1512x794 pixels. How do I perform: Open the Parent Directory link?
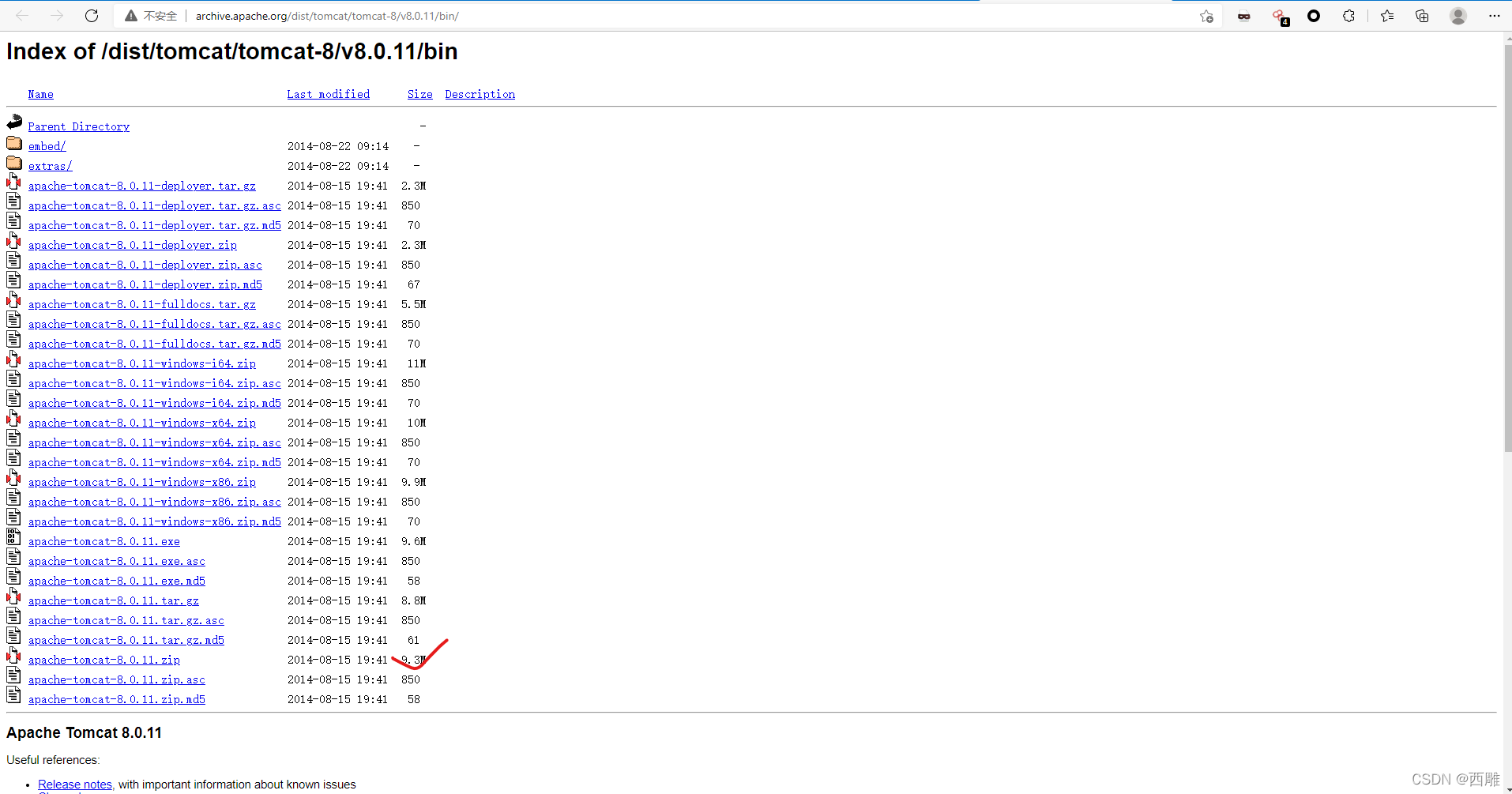coord(79,126)
